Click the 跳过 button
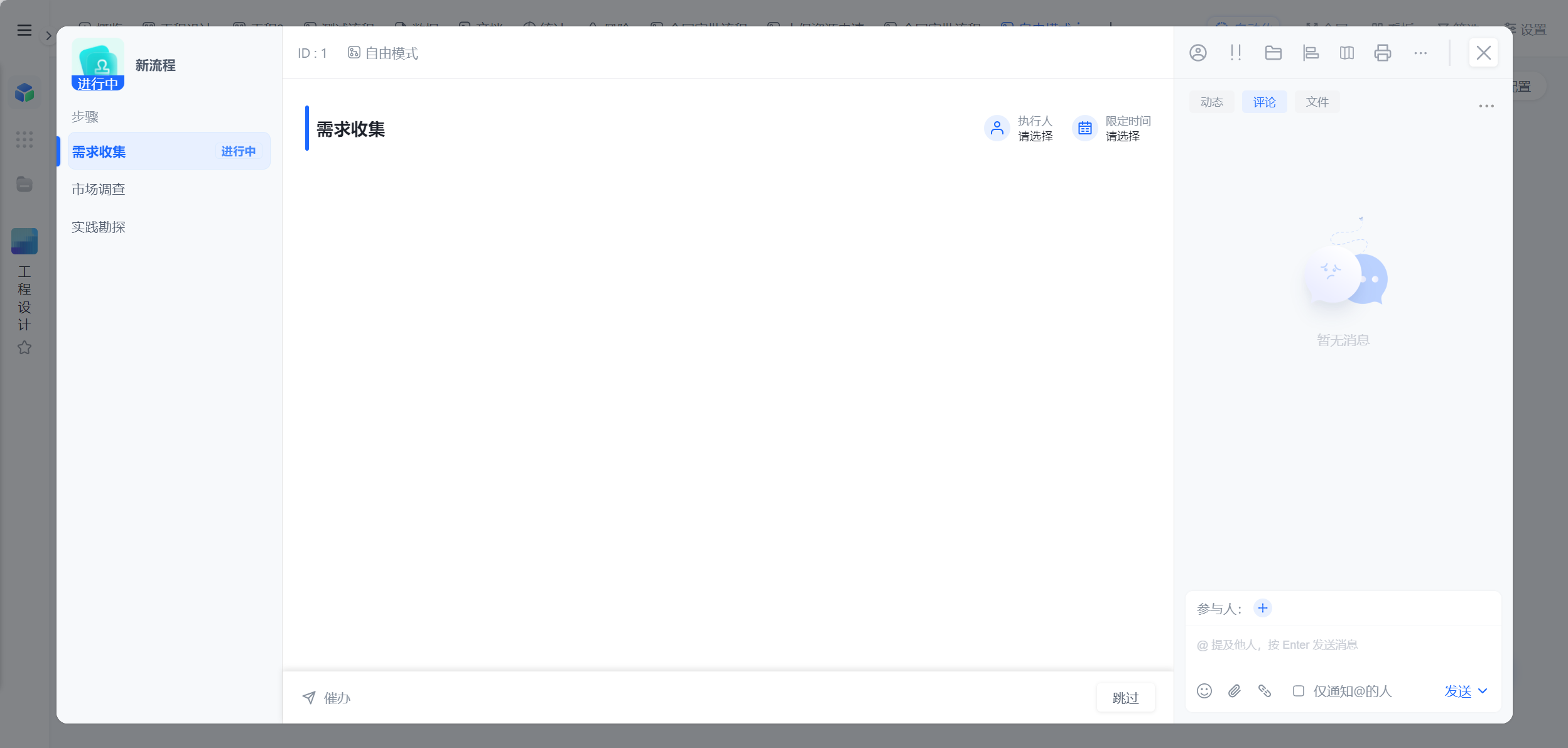The image size is (1568, 748). (x=1125, y=698)
